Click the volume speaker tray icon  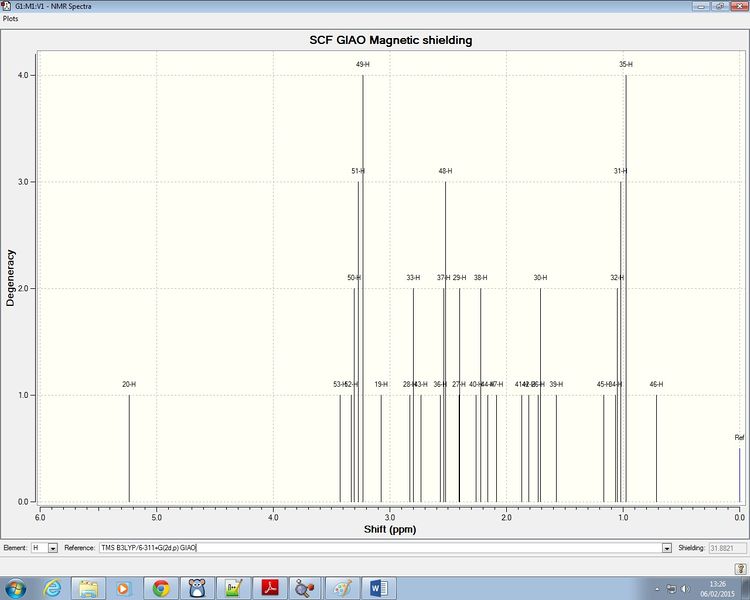[x=685, y=589]
